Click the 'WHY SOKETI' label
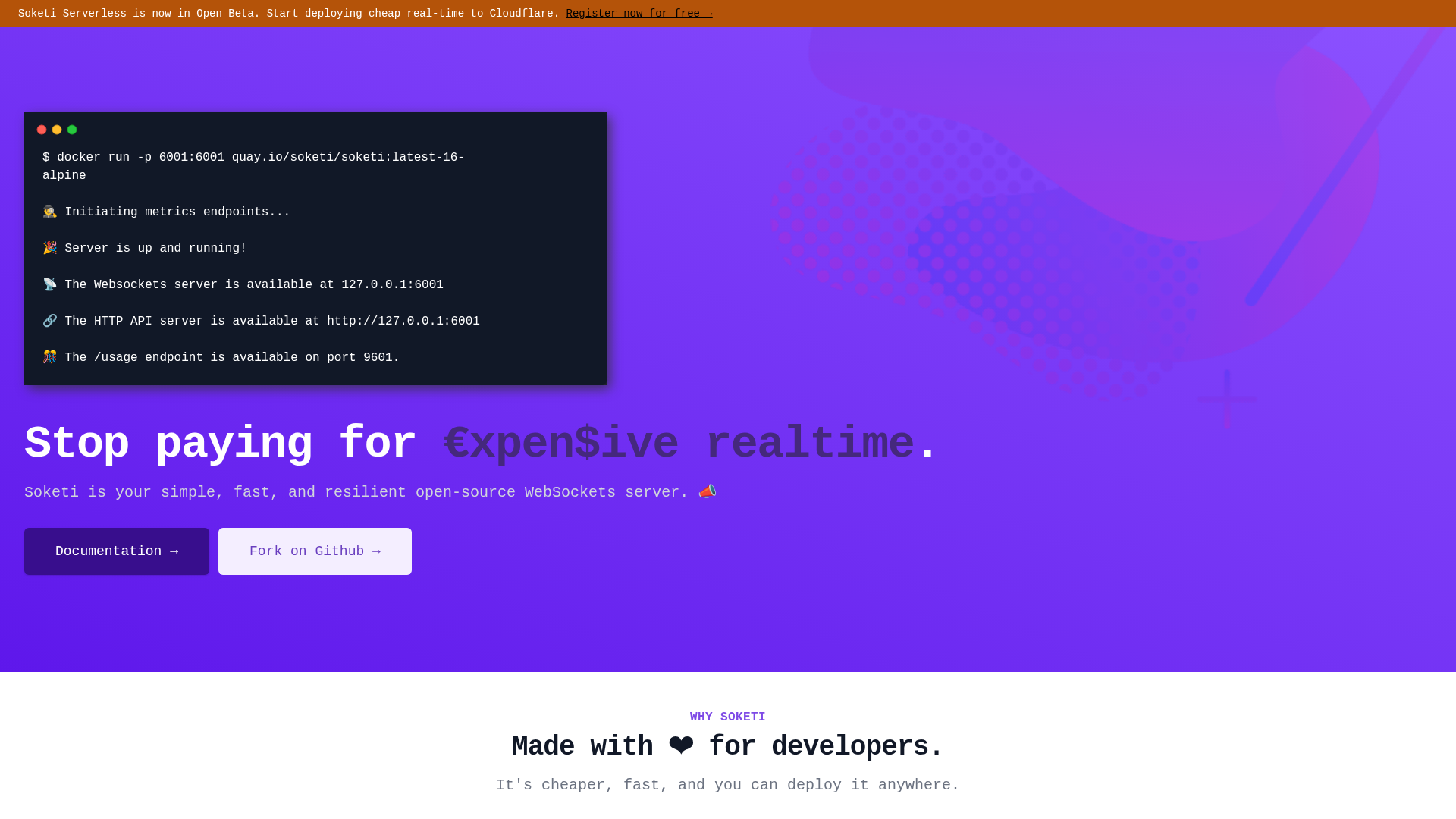 pyautogui.click(x=728, y=717)
